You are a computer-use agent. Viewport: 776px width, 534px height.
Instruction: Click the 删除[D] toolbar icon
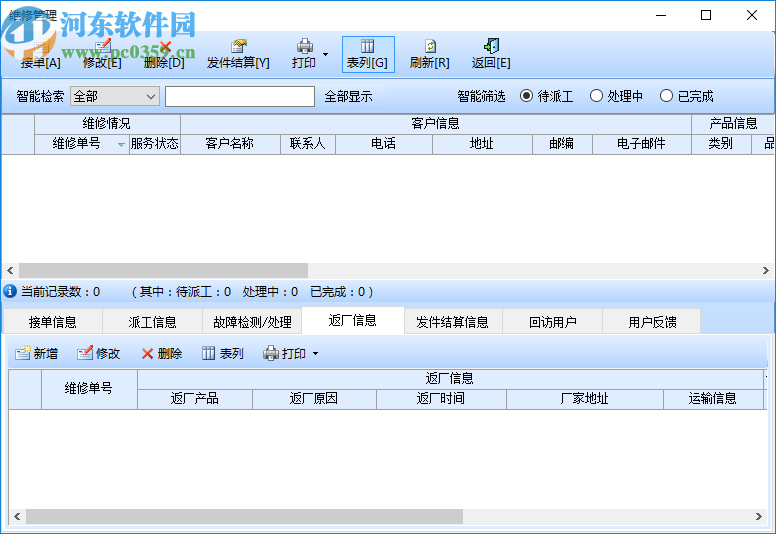tap(164, 47)
